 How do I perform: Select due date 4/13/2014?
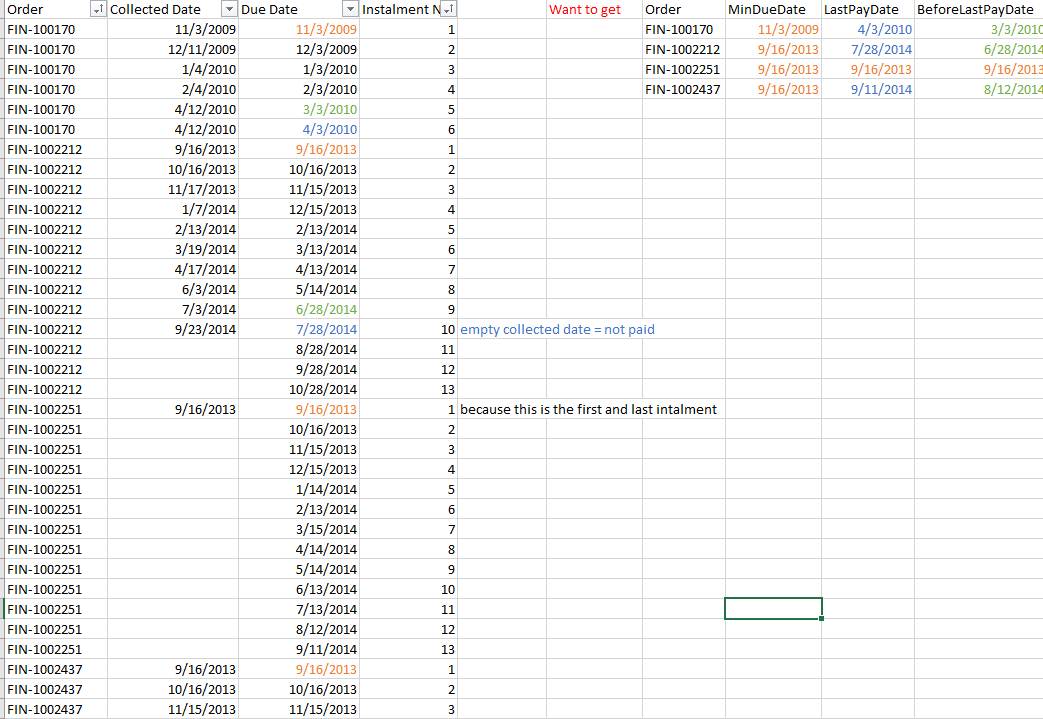pos(299,269)
